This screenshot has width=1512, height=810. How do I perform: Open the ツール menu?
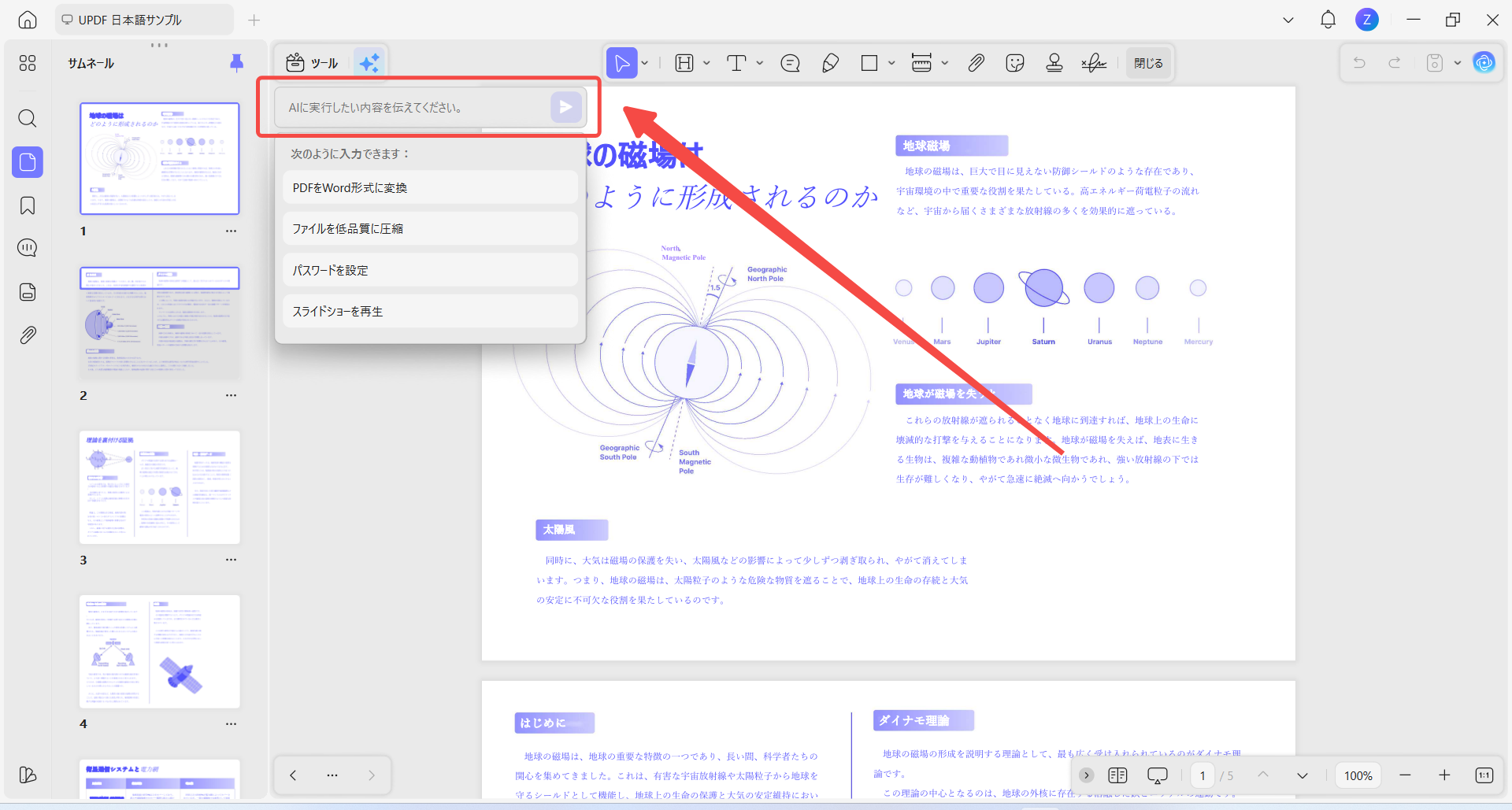coord(312,63)
